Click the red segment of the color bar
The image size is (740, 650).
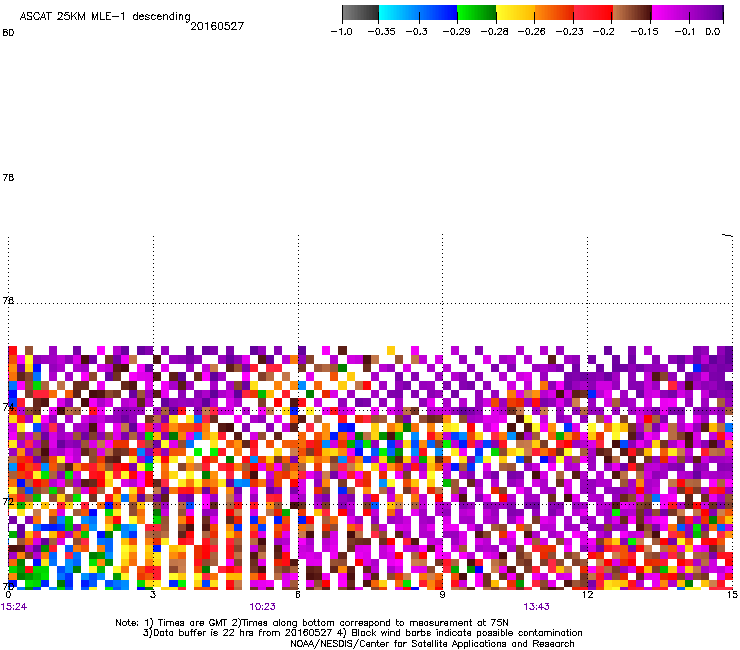pyautogui.click(x=593, y=13)
